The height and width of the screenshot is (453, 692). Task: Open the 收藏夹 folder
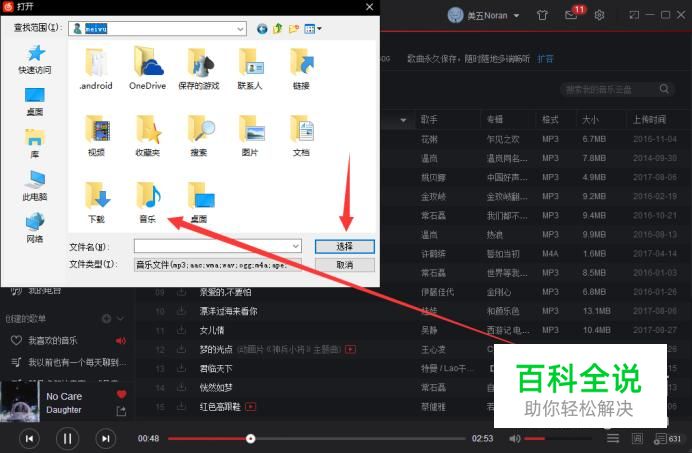click(x=147, y=135)
